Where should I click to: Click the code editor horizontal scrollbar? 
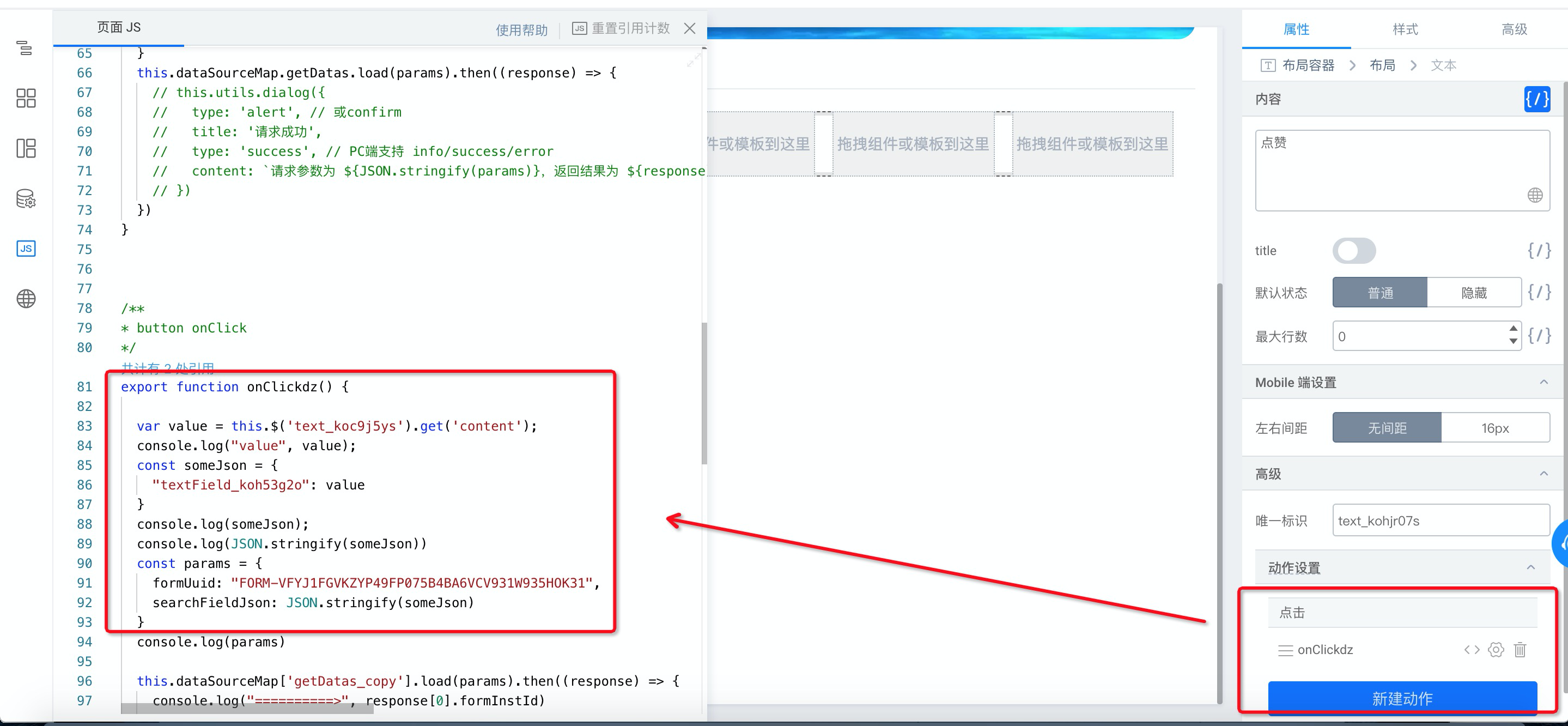tap(246, 707)
